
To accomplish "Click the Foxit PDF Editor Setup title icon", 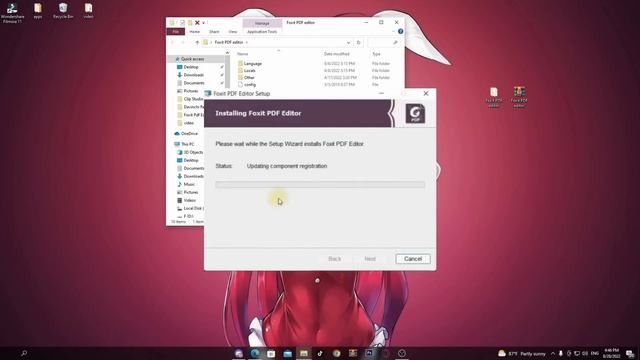I will (208, 93).
